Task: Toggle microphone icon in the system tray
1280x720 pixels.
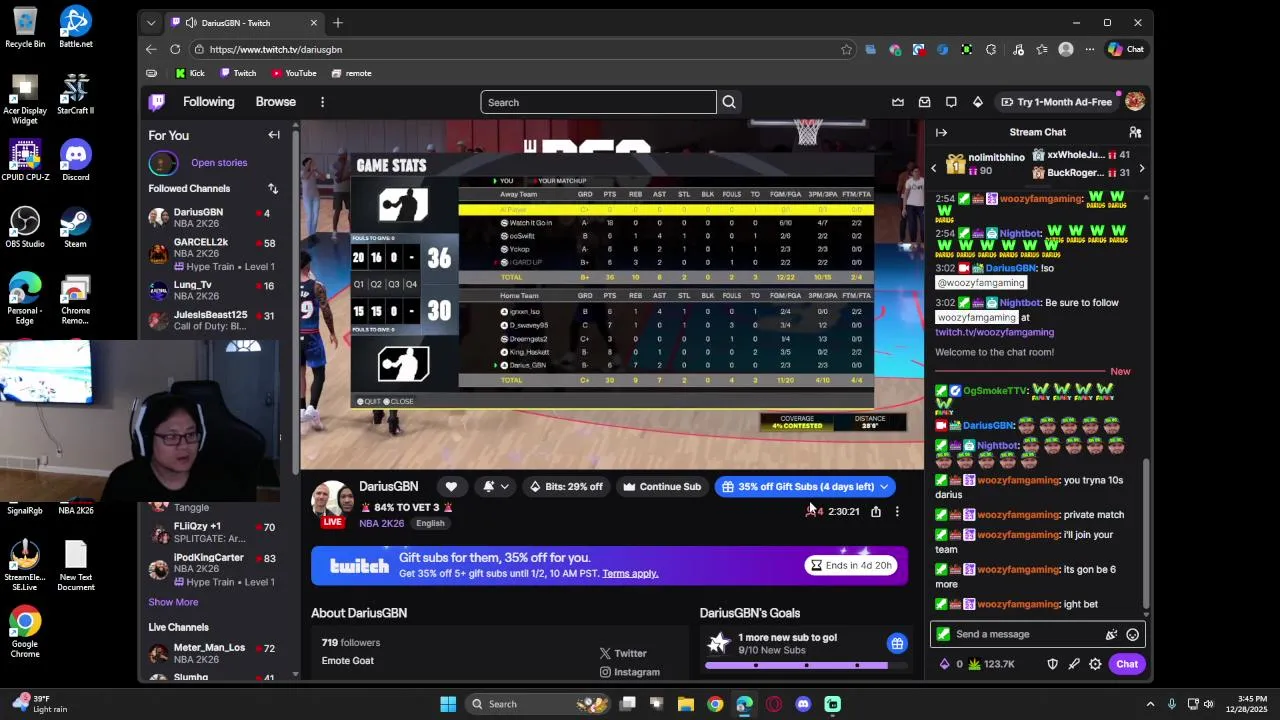Action: (1171, 704)
